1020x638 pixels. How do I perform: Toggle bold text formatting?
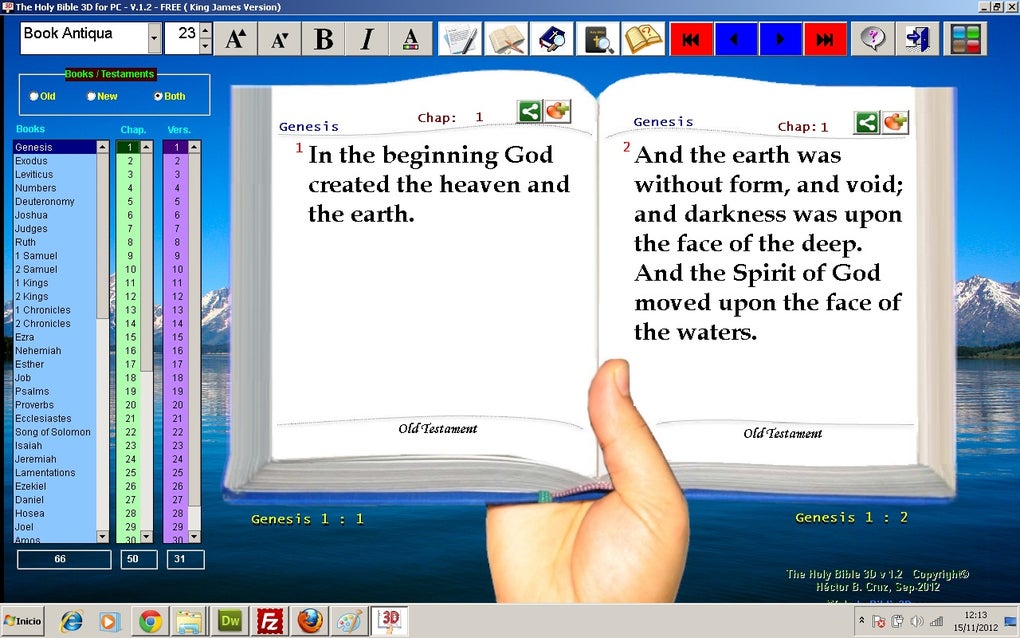coord(323,39)
